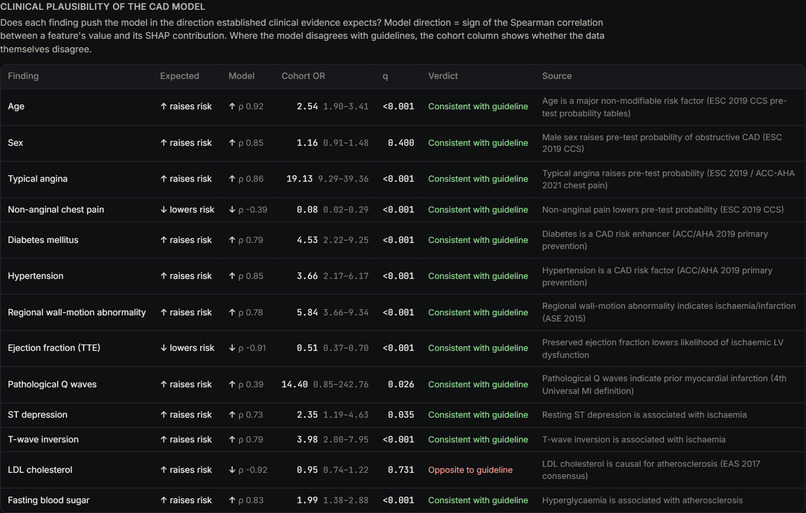Click cohort OR value 0.08

(307, 210)
